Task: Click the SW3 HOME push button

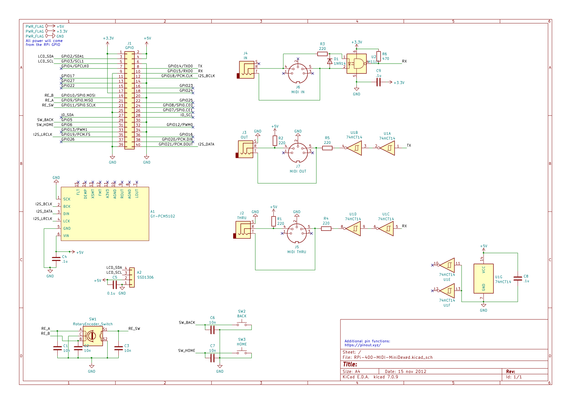Action: [242, 351]
